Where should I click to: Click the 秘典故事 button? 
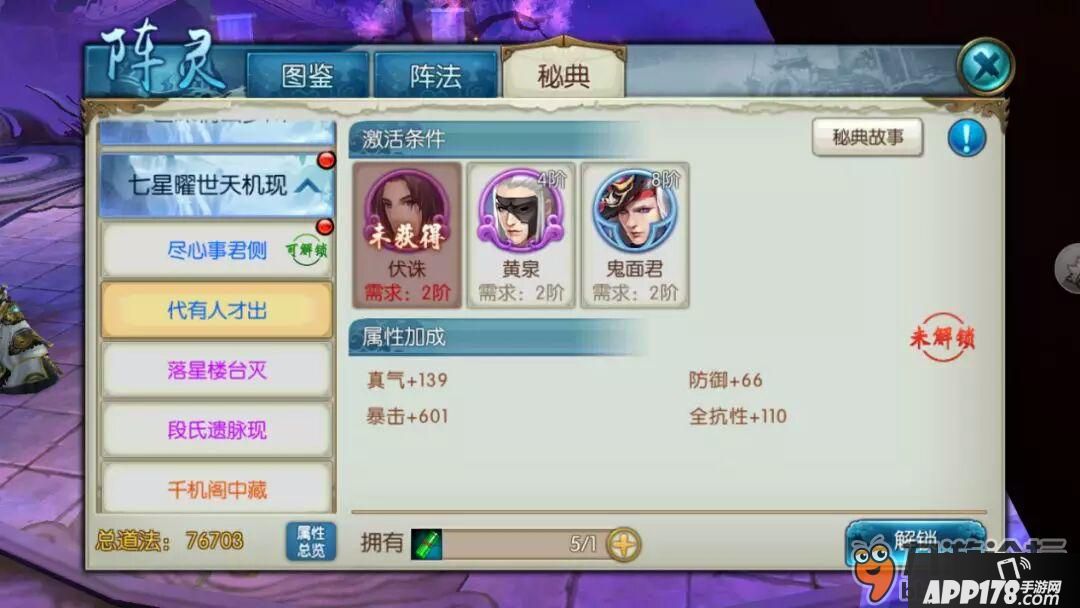868,137
